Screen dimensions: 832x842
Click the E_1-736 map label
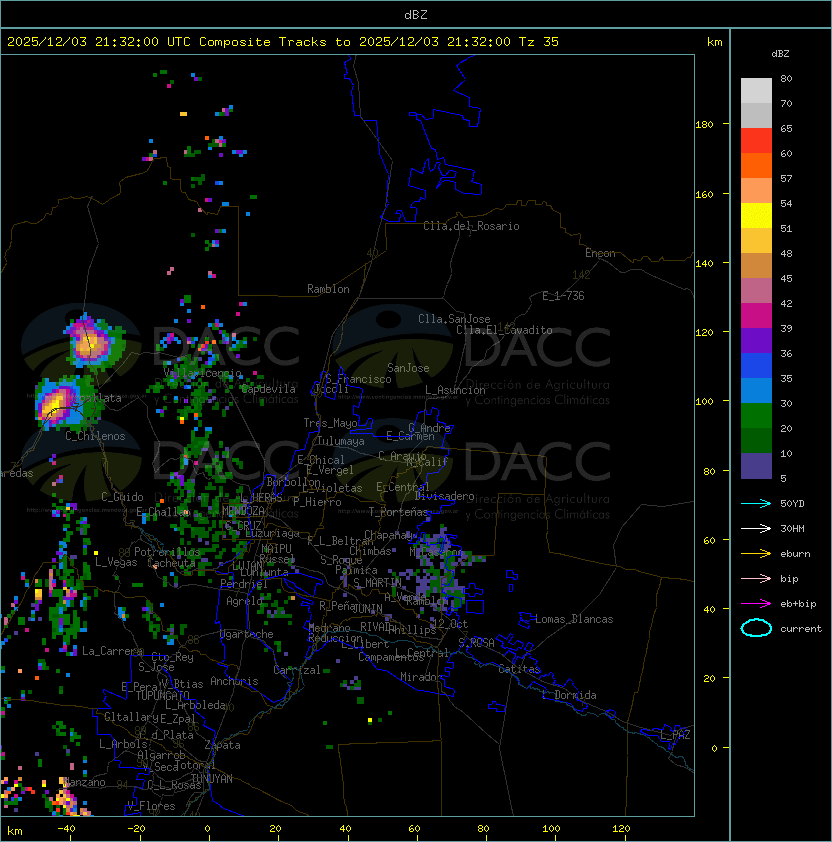(563, 296)
